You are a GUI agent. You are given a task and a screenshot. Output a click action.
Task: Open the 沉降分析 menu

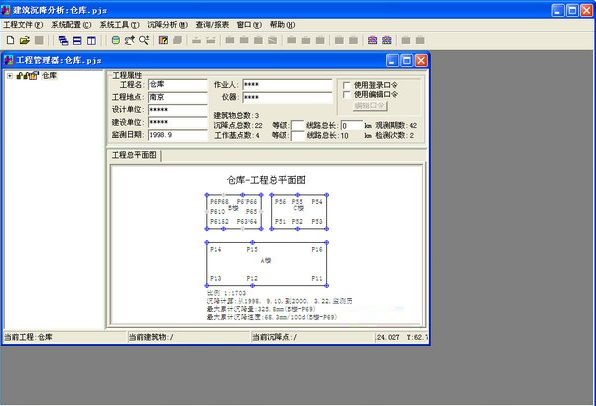(168, 25)
